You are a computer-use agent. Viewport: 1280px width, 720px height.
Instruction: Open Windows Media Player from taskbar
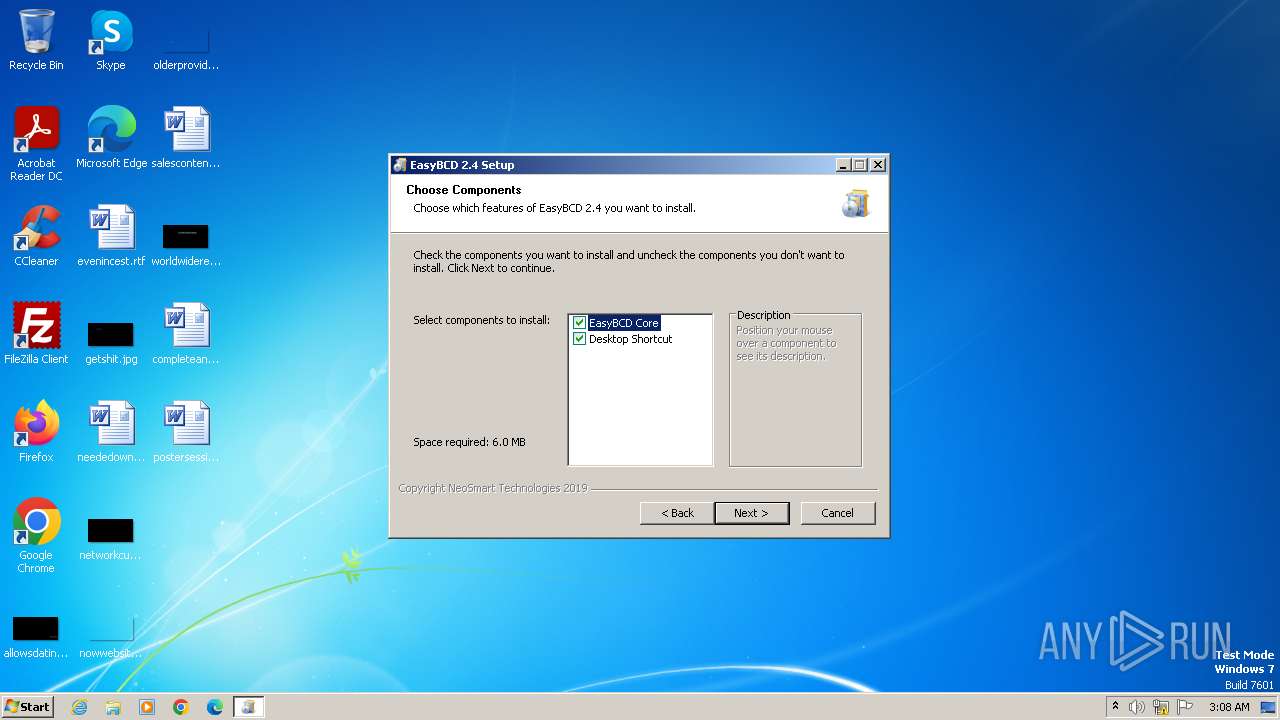[x=147, y=707]
